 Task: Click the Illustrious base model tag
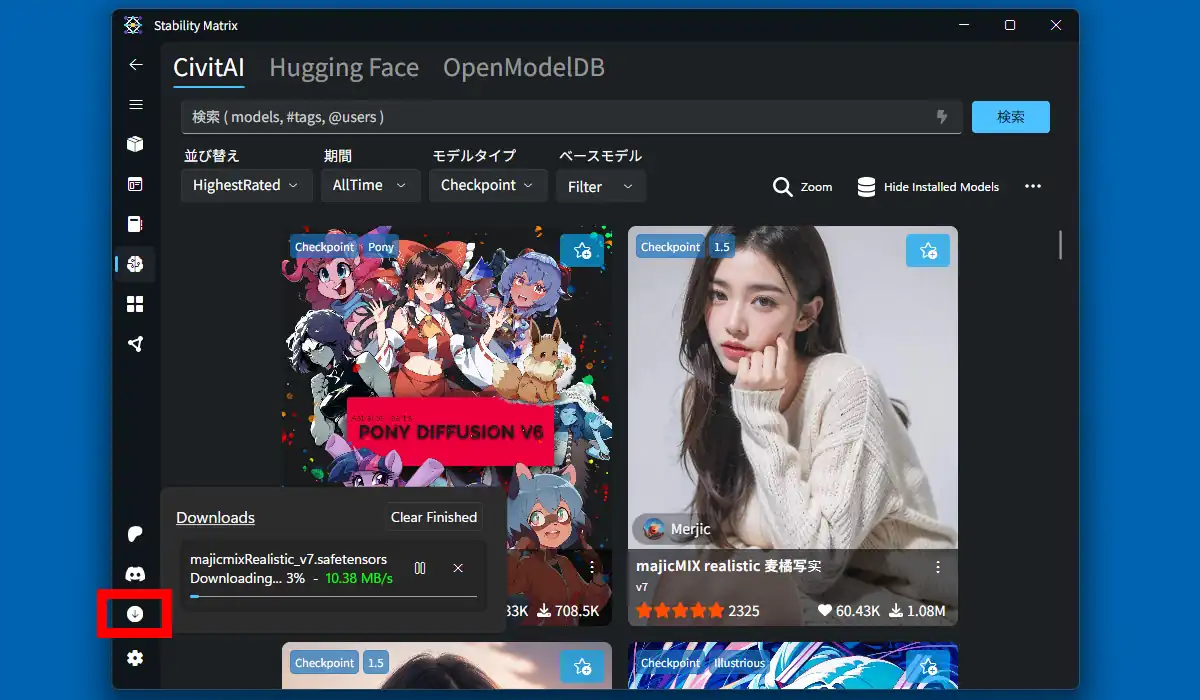pyautogui.click(x=740, y=663)
